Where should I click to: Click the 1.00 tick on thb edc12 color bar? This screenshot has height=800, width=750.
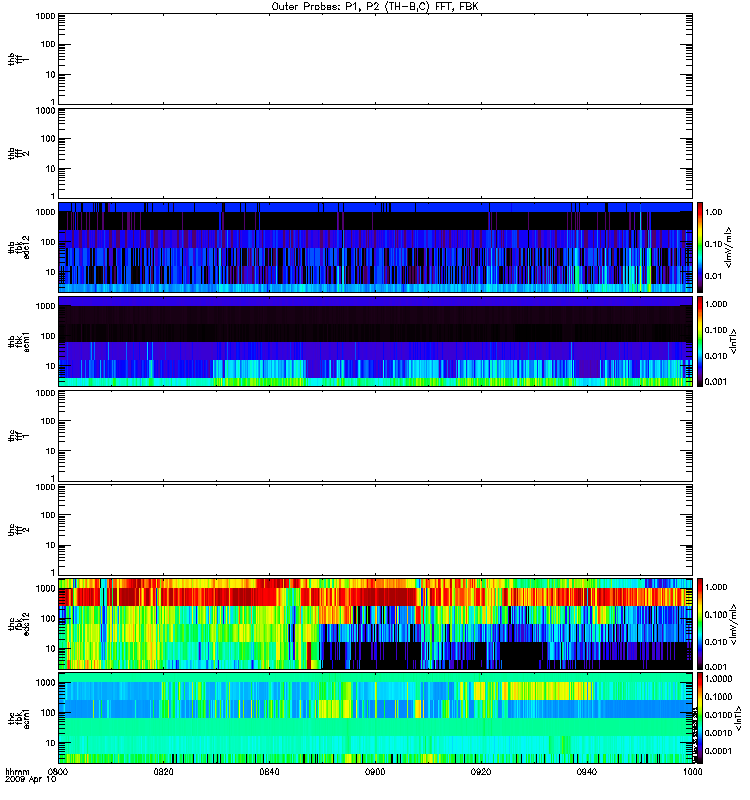[x=713, y=212]
